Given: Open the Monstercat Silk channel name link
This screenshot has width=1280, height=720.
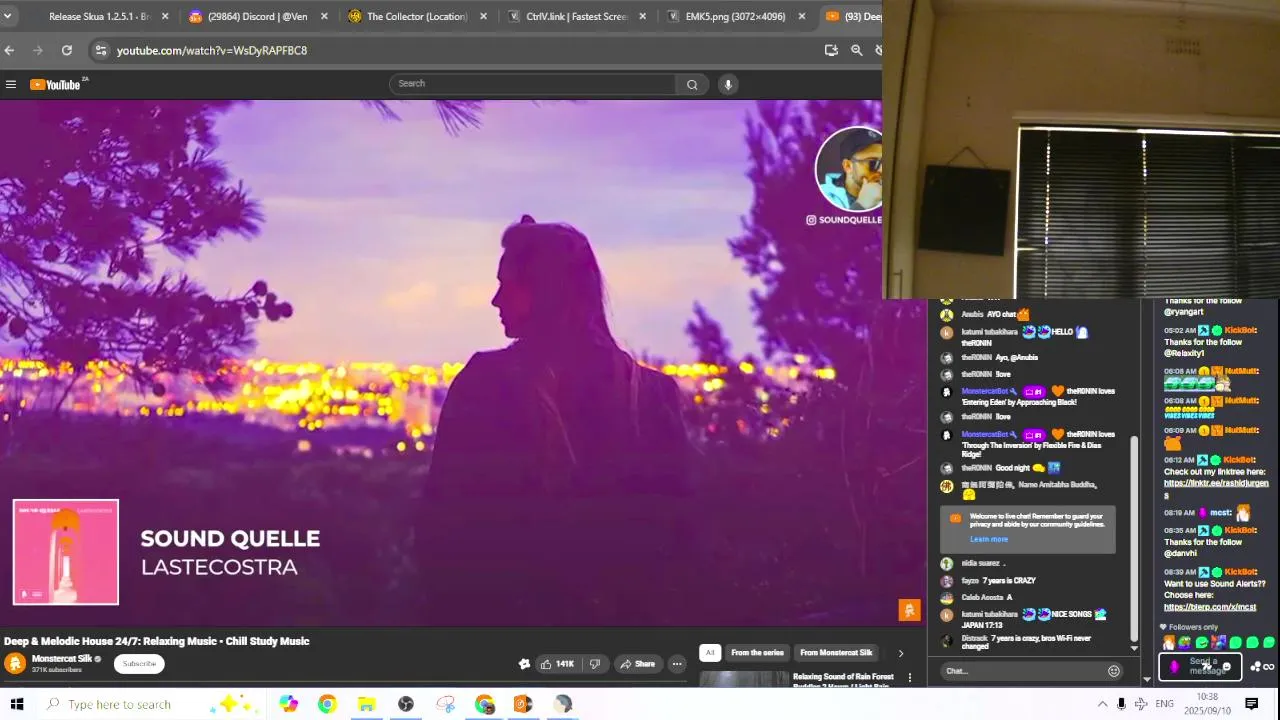Looking at the screenshot, I should pyautogui.click(x=61, y=658).
